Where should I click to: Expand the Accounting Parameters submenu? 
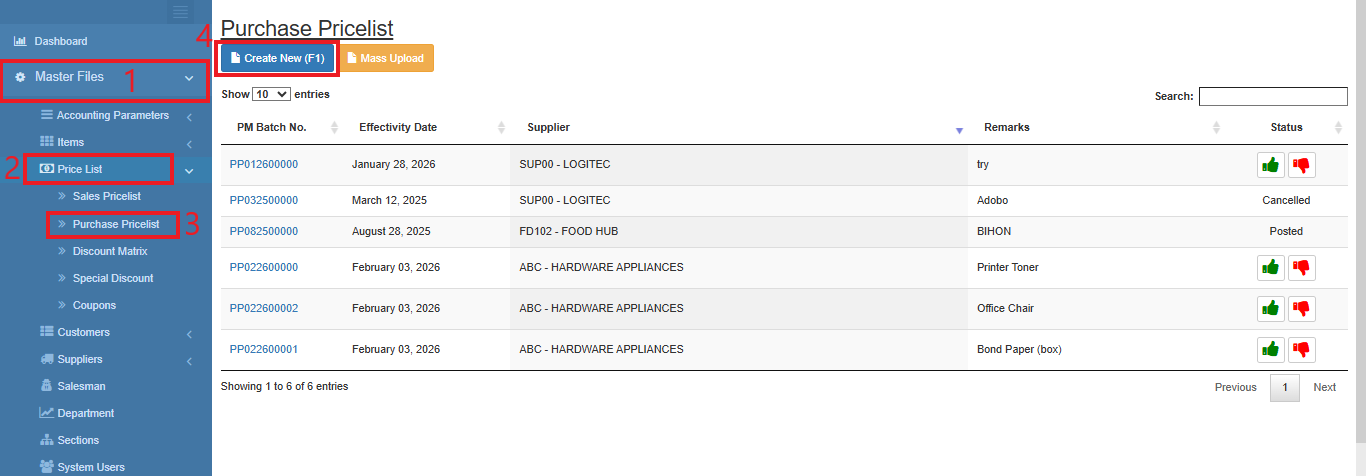click(x=112, y=115)
